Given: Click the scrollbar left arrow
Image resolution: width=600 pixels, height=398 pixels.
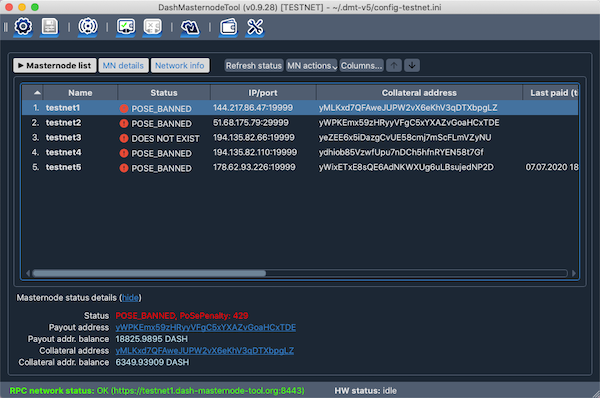Looking at the screenshot, I should coord(28,273).
